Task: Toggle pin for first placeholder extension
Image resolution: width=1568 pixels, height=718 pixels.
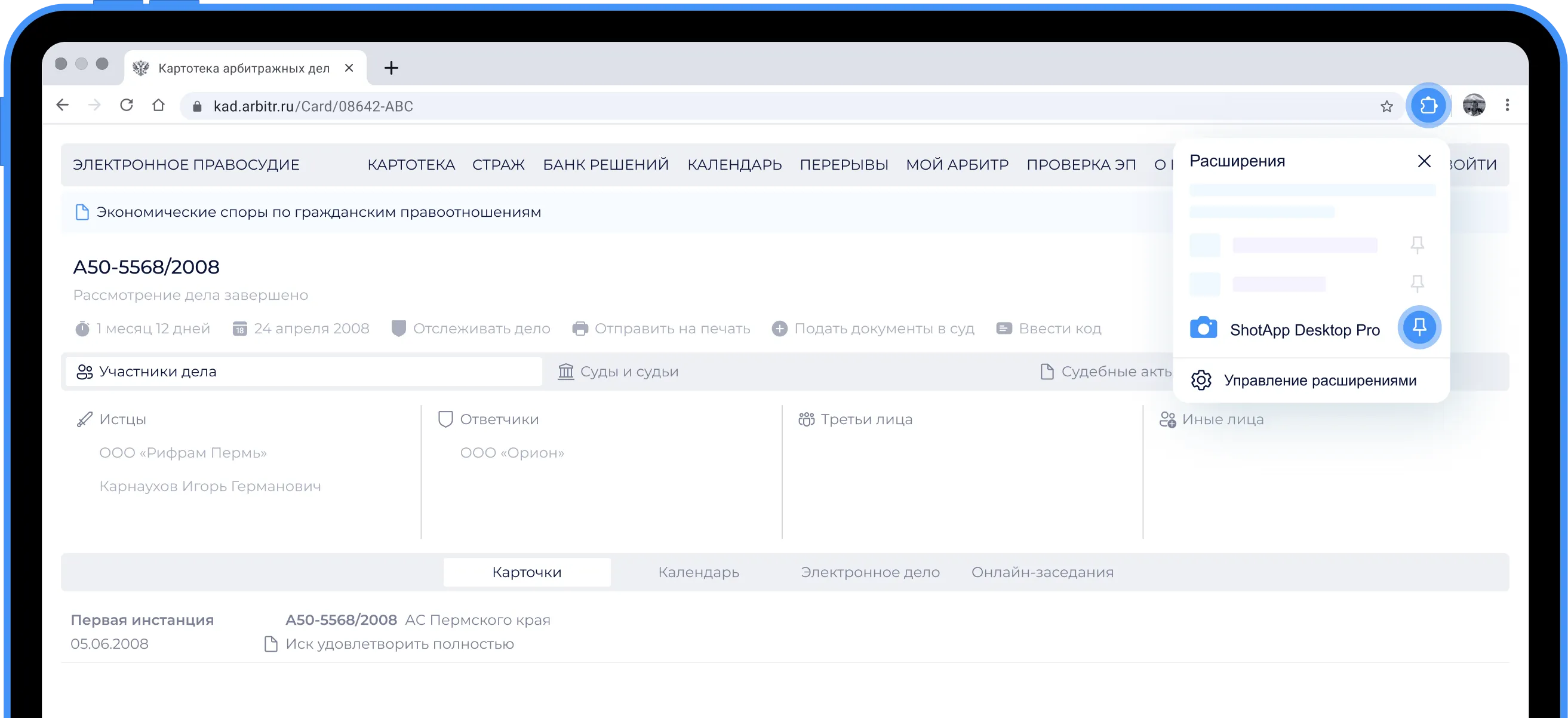Action: tap(1417, 245)
